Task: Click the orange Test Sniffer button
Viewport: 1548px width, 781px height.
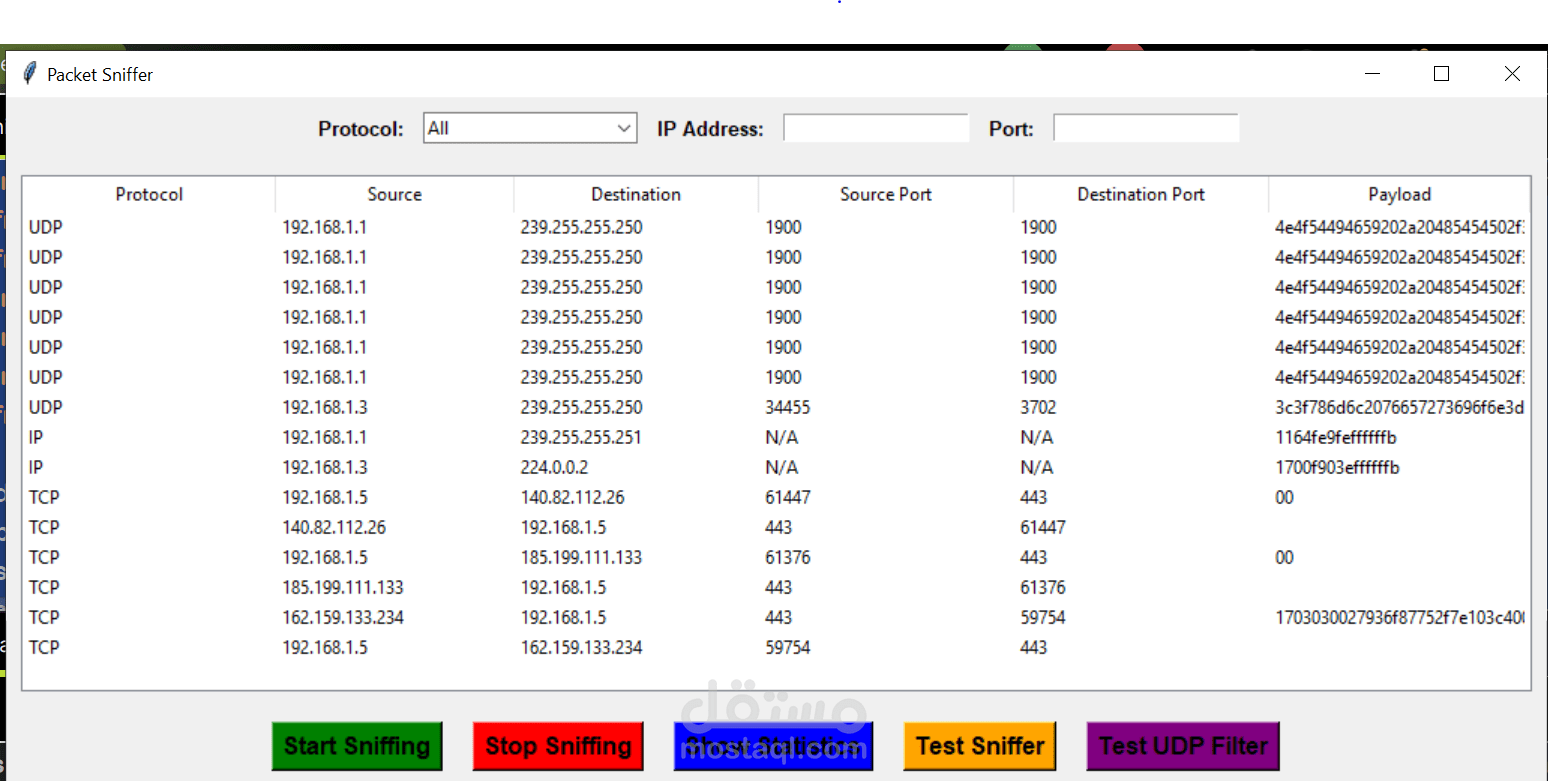Action: pyautogui.click(x=980, y=746)
